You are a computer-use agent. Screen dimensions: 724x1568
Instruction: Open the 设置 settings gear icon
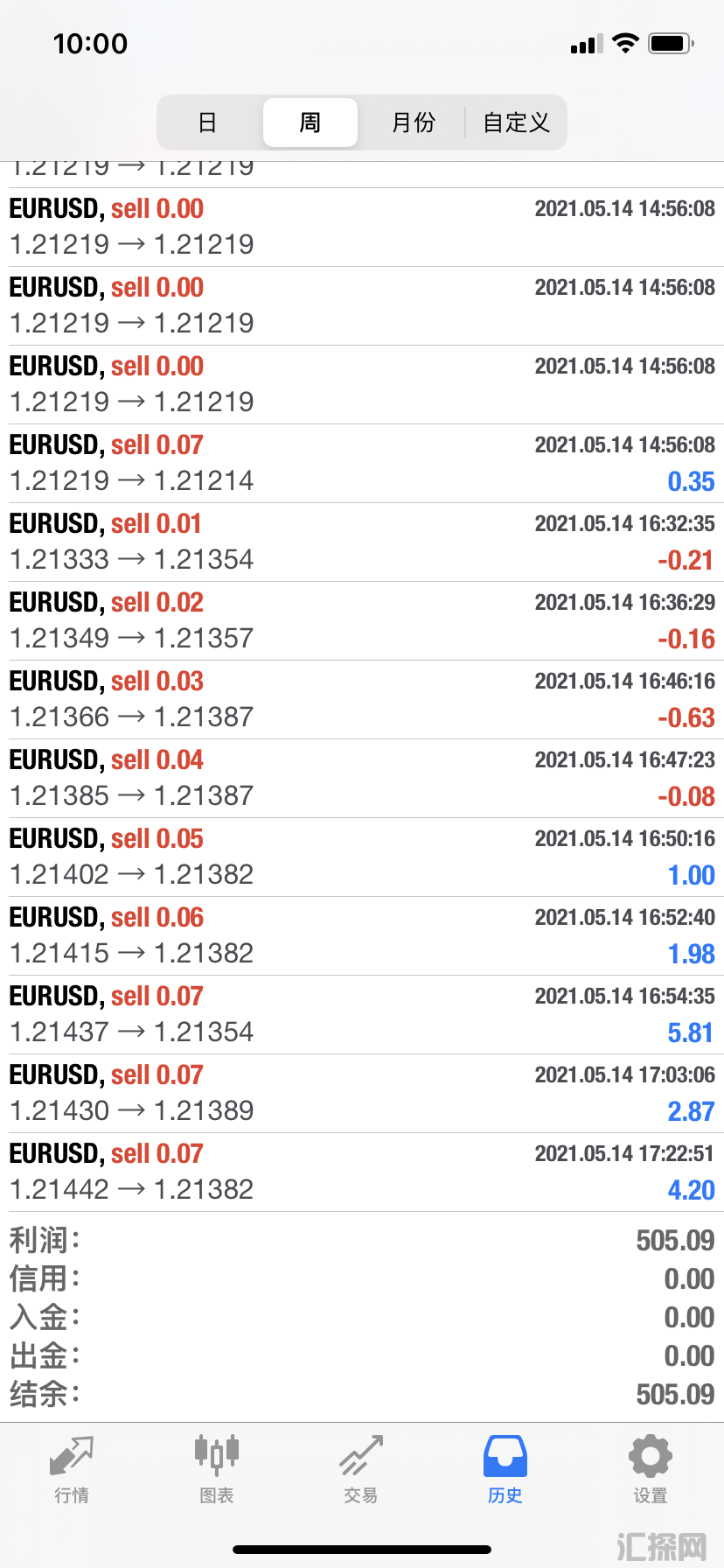point(651,1456)
